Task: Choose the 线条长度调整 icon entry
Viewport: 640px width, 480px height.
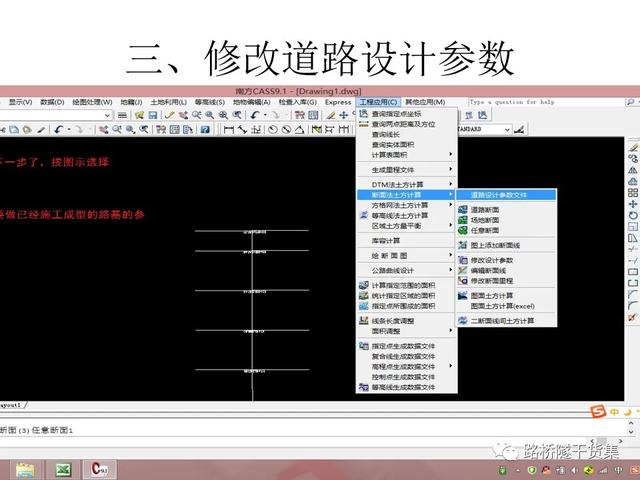Action: (x=364, y=320)
